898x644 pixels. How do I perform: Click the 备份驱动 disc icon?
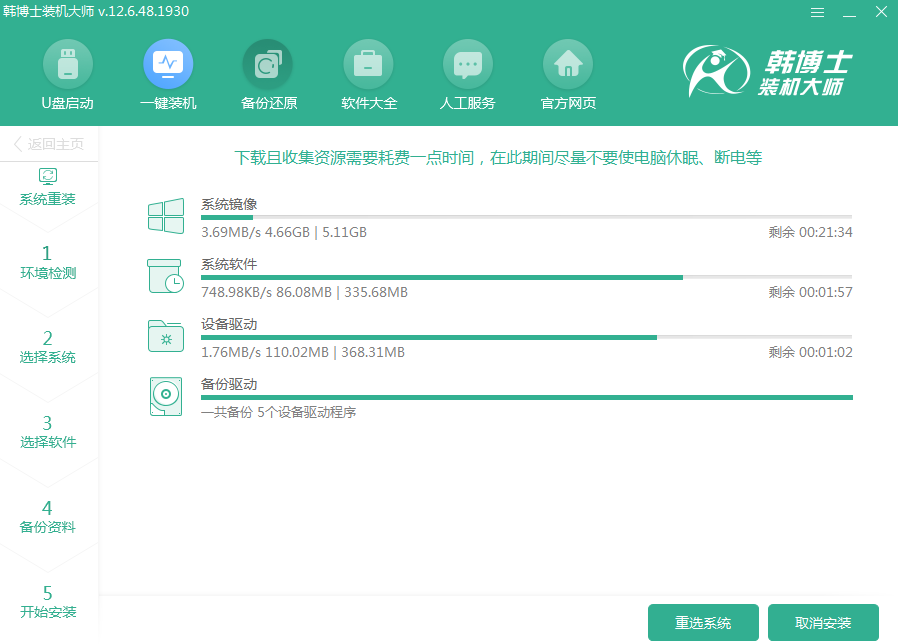click(165, 395)
